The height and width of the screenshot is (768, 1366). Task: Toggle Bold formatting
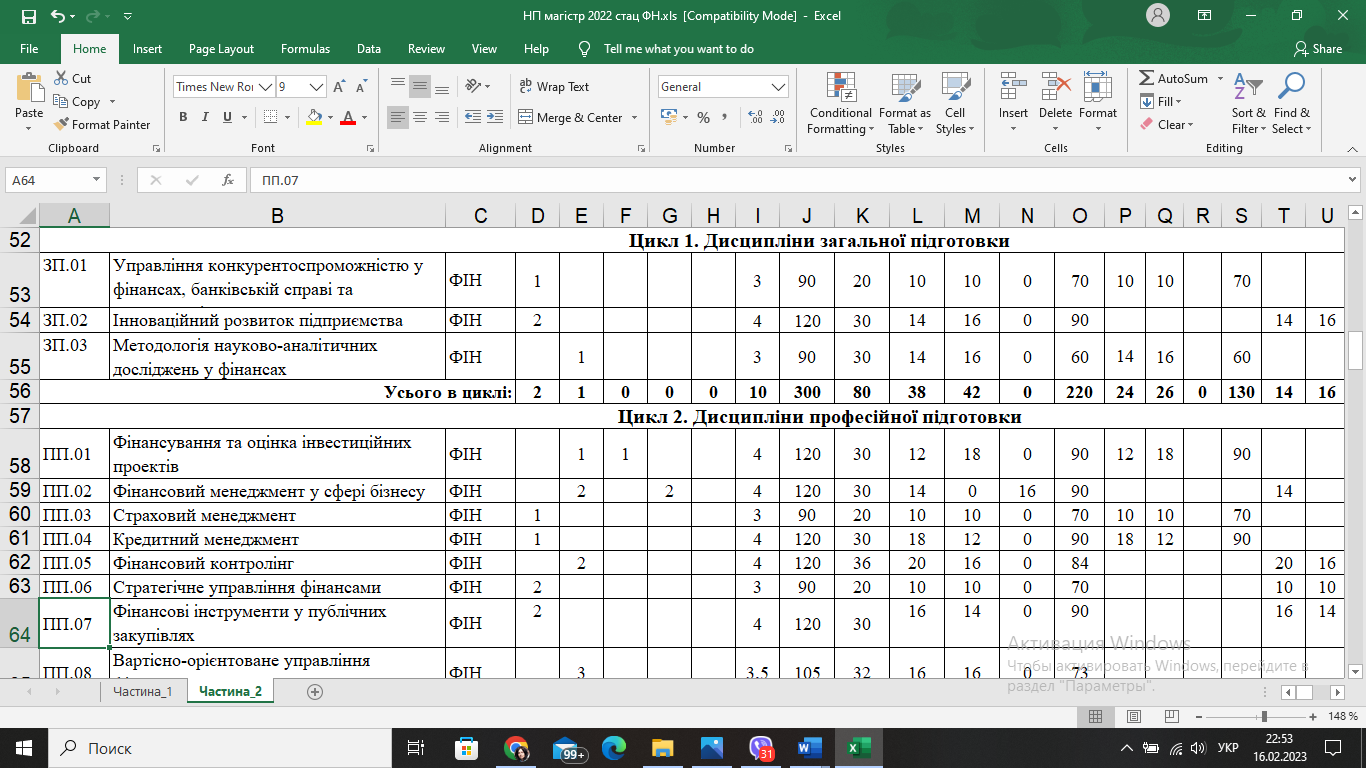[183, 117]
